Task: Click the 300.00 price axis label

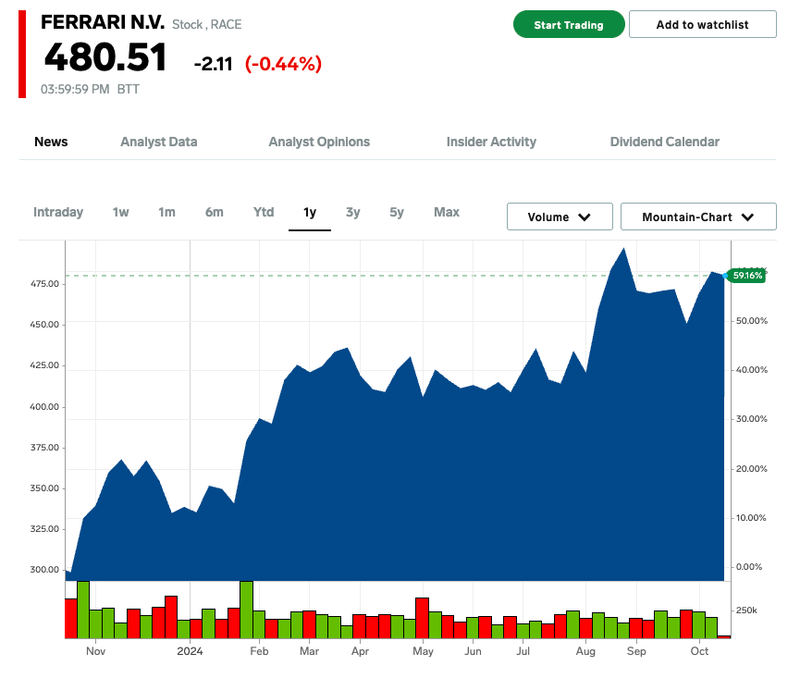Action: click(x=45, y=570)
